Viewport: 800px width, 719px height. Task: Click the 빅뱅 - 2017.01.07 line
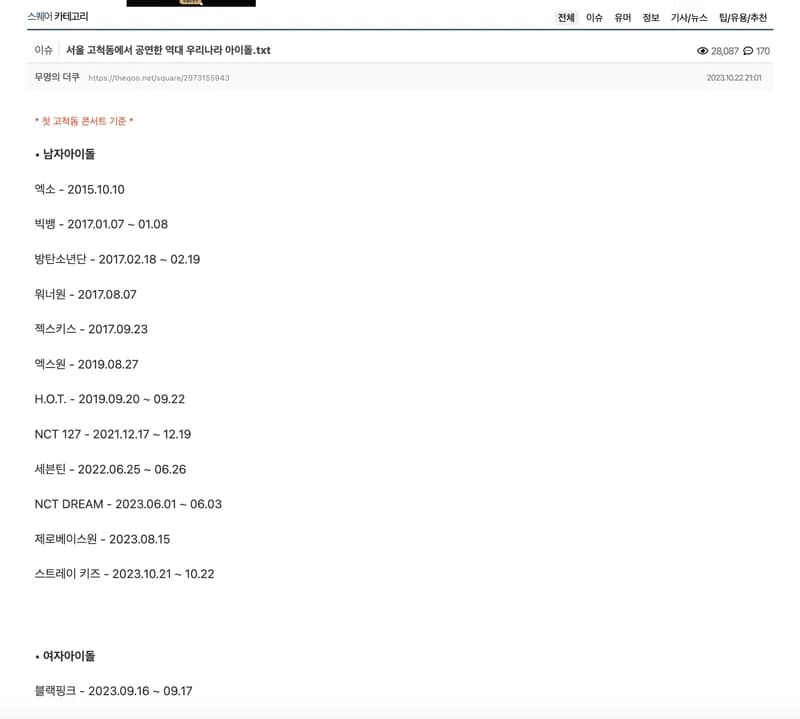pos(101,224)
